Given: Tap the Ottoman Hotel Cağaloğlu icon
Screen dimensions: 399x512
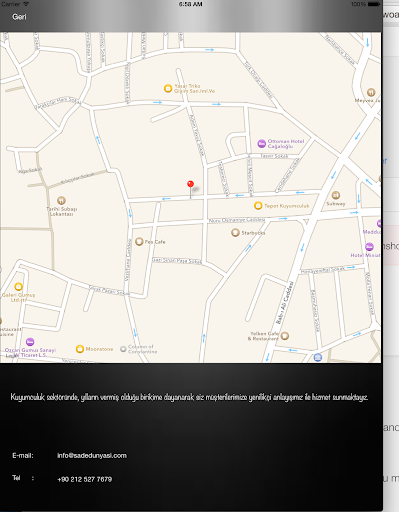Looking at the screenshot, I should pos(262,144).
